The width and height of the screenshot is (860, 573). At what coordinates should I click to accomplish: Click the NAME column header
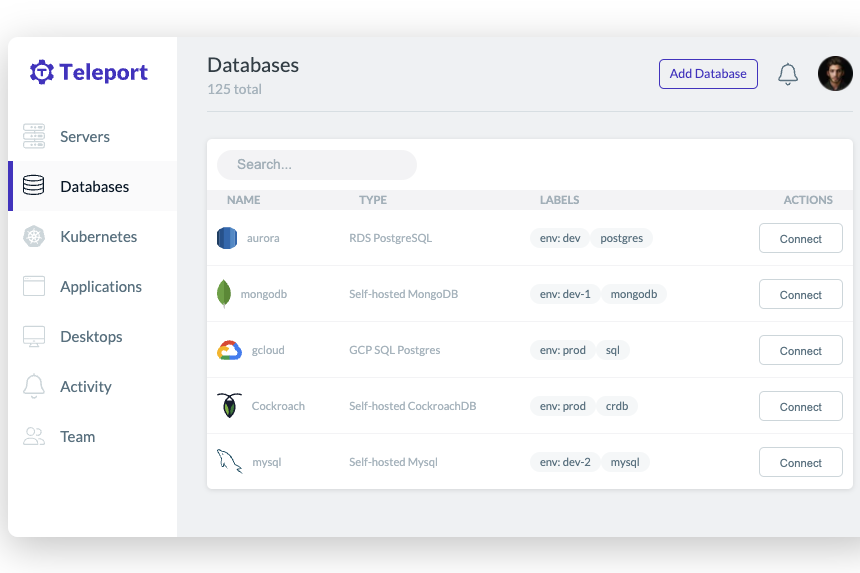[244, 200]
